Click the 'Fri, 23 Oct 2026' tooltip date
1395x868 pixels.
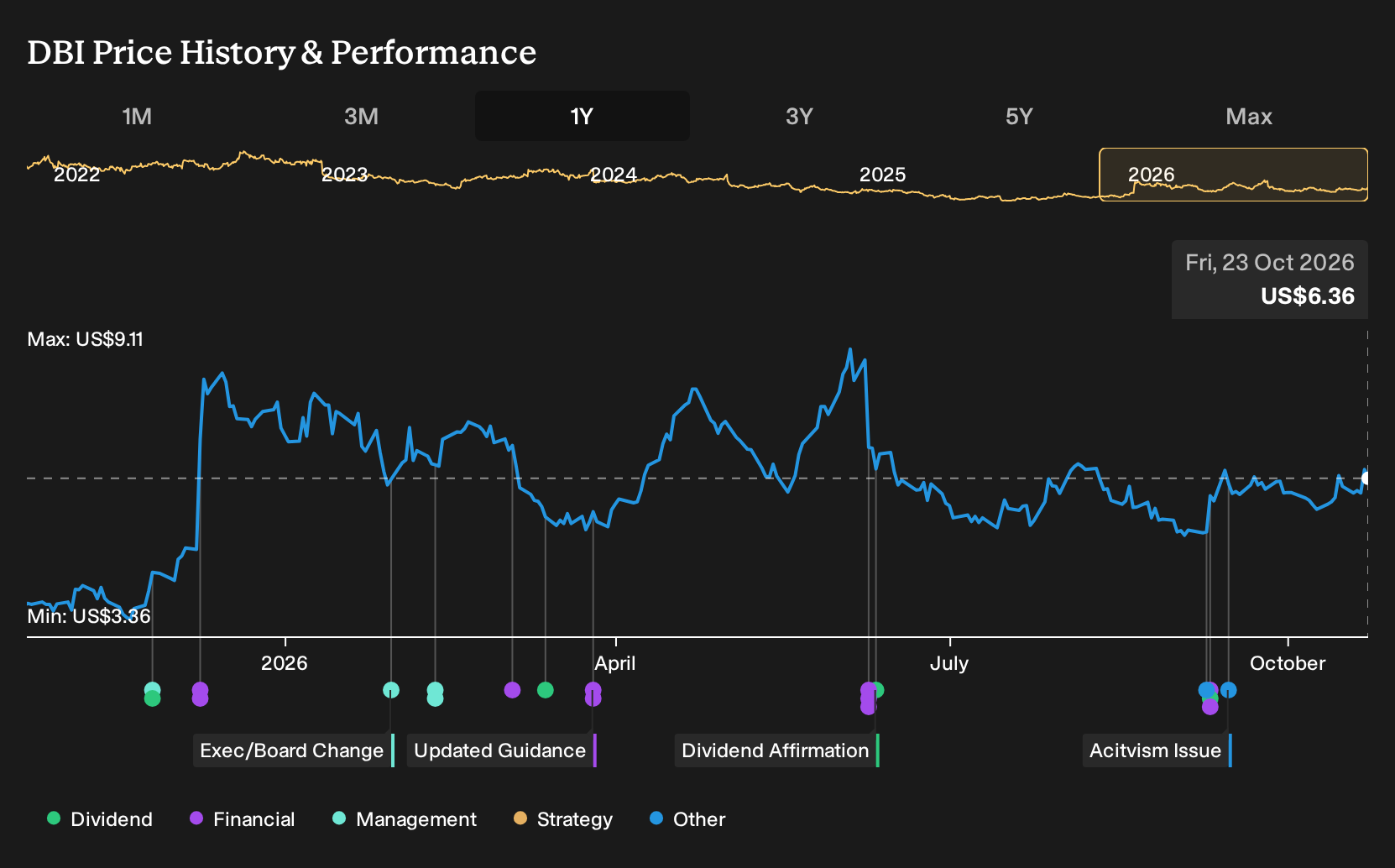1270,263
